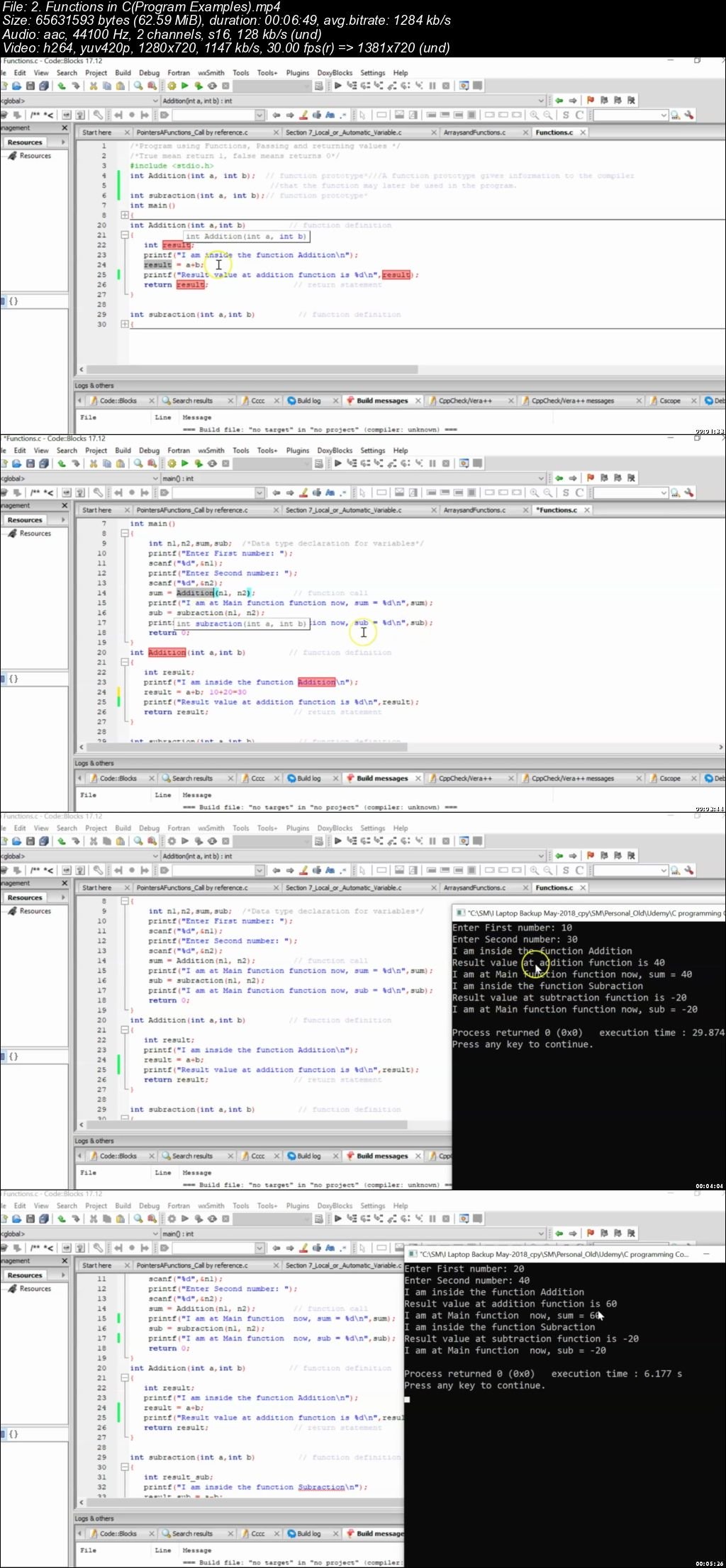Click Line column header in second frame

coord(163,795)
